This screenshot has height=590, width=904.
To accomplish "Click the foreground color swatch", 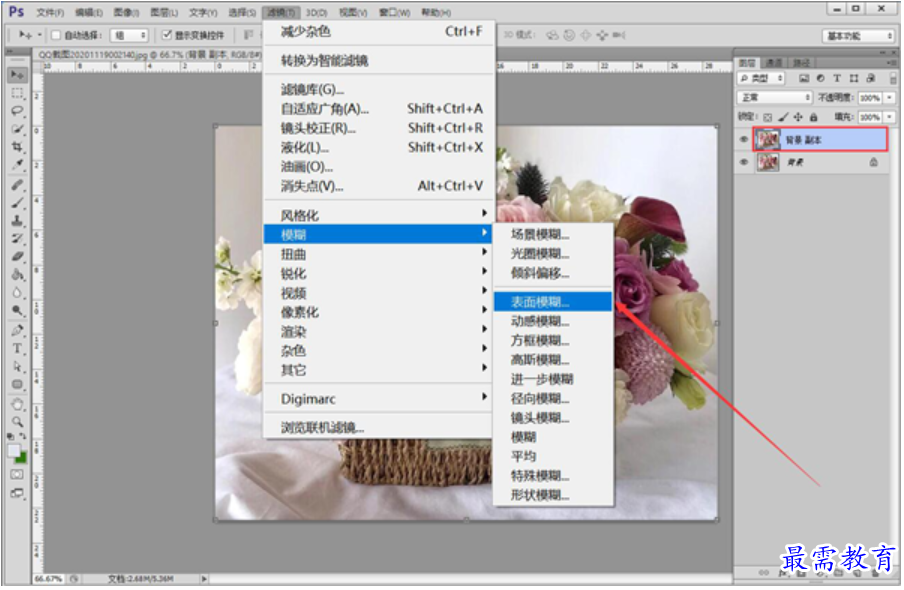I will tap(14, 451).
